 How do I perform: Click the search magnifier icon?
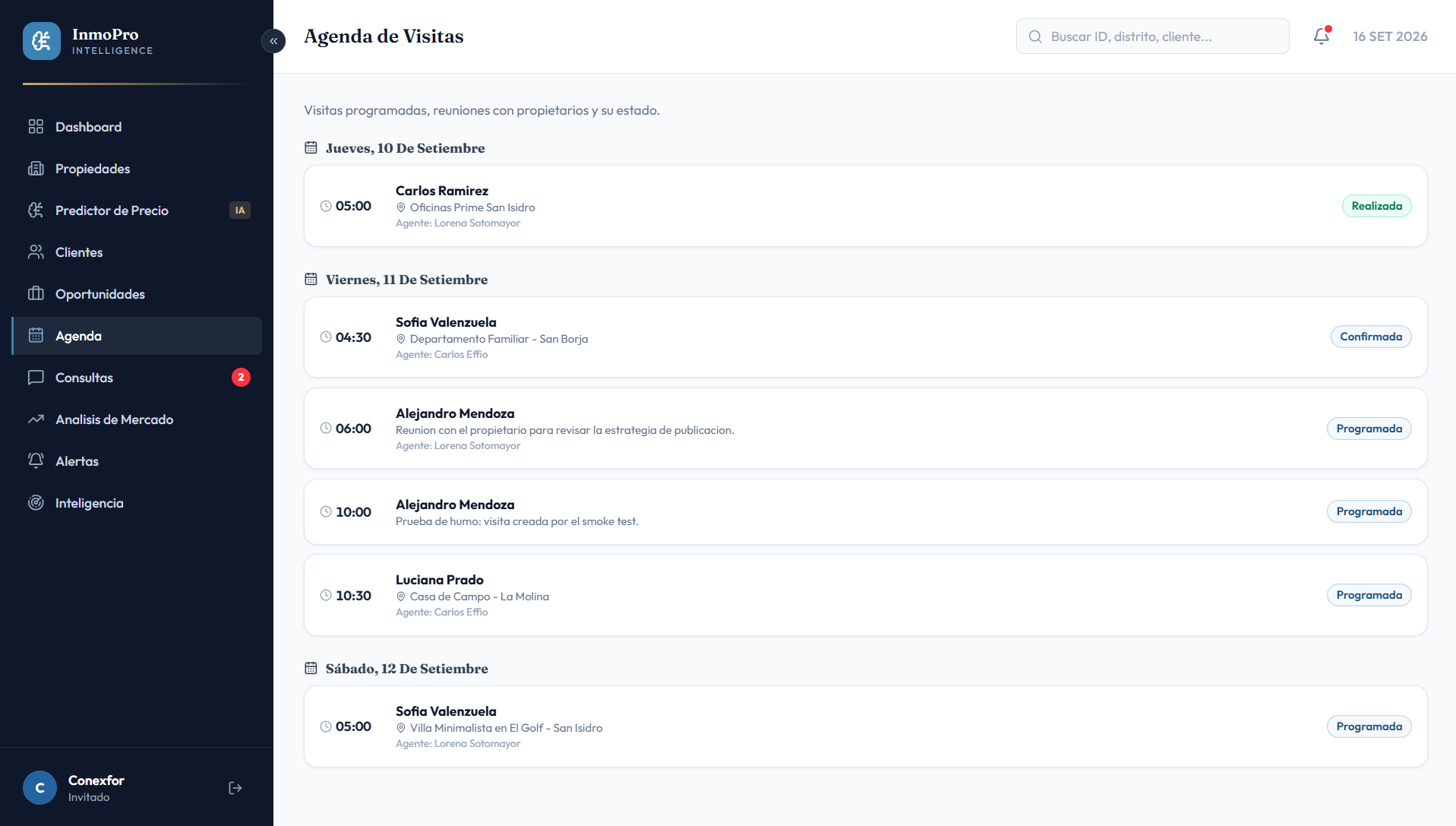click(x=1035, y=36)
